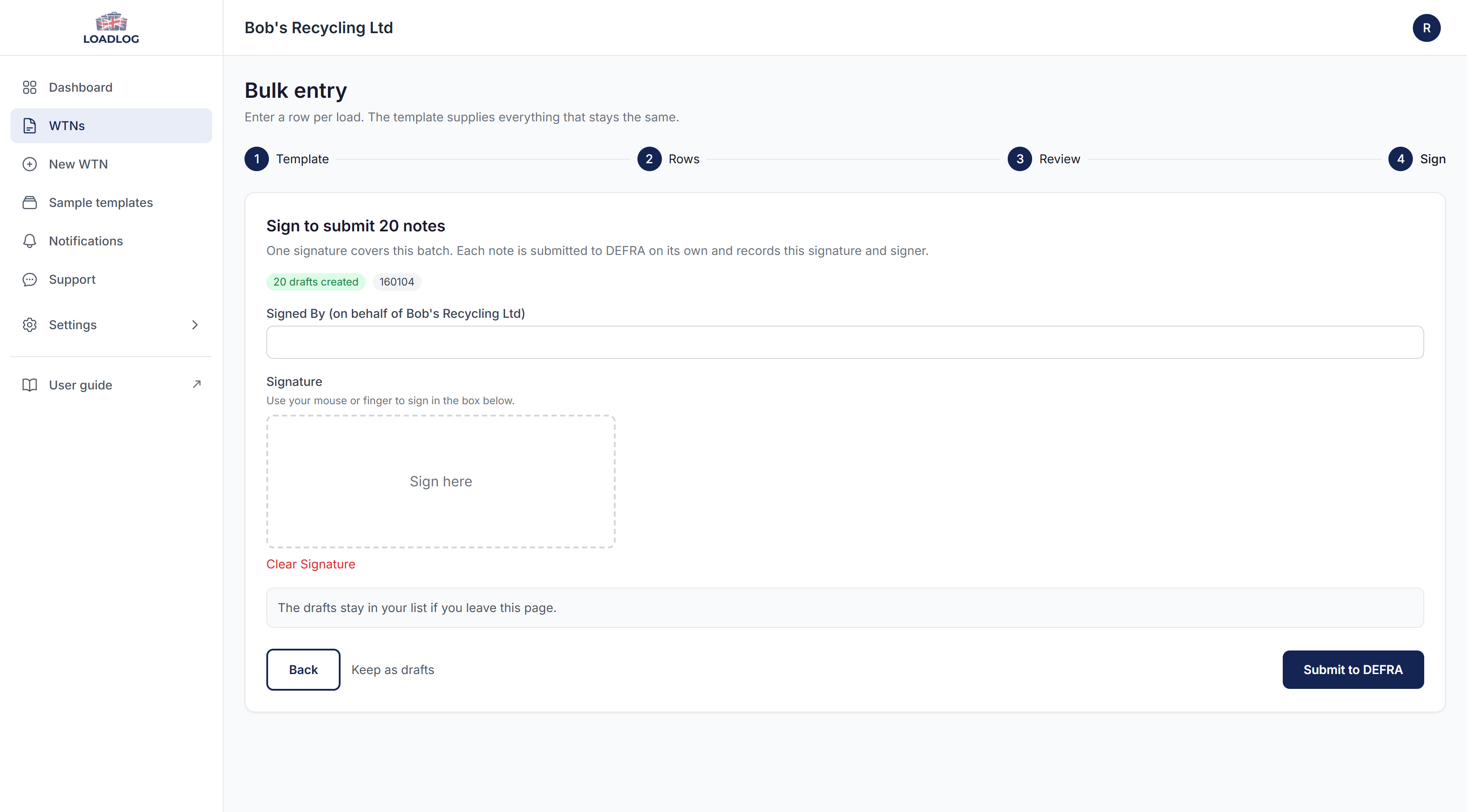1467x812 pixels.
Task: Click the New WTN plus-circle icon
Action: [x=30, y=164]
